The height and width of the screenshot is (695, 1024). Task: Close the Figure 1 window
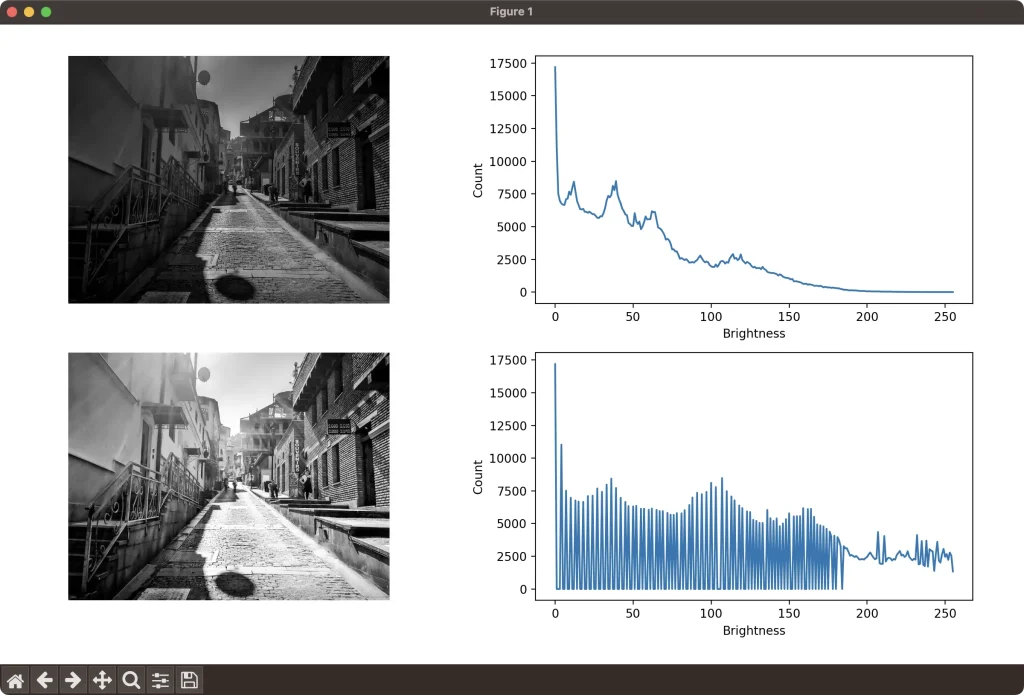(12, 12)
